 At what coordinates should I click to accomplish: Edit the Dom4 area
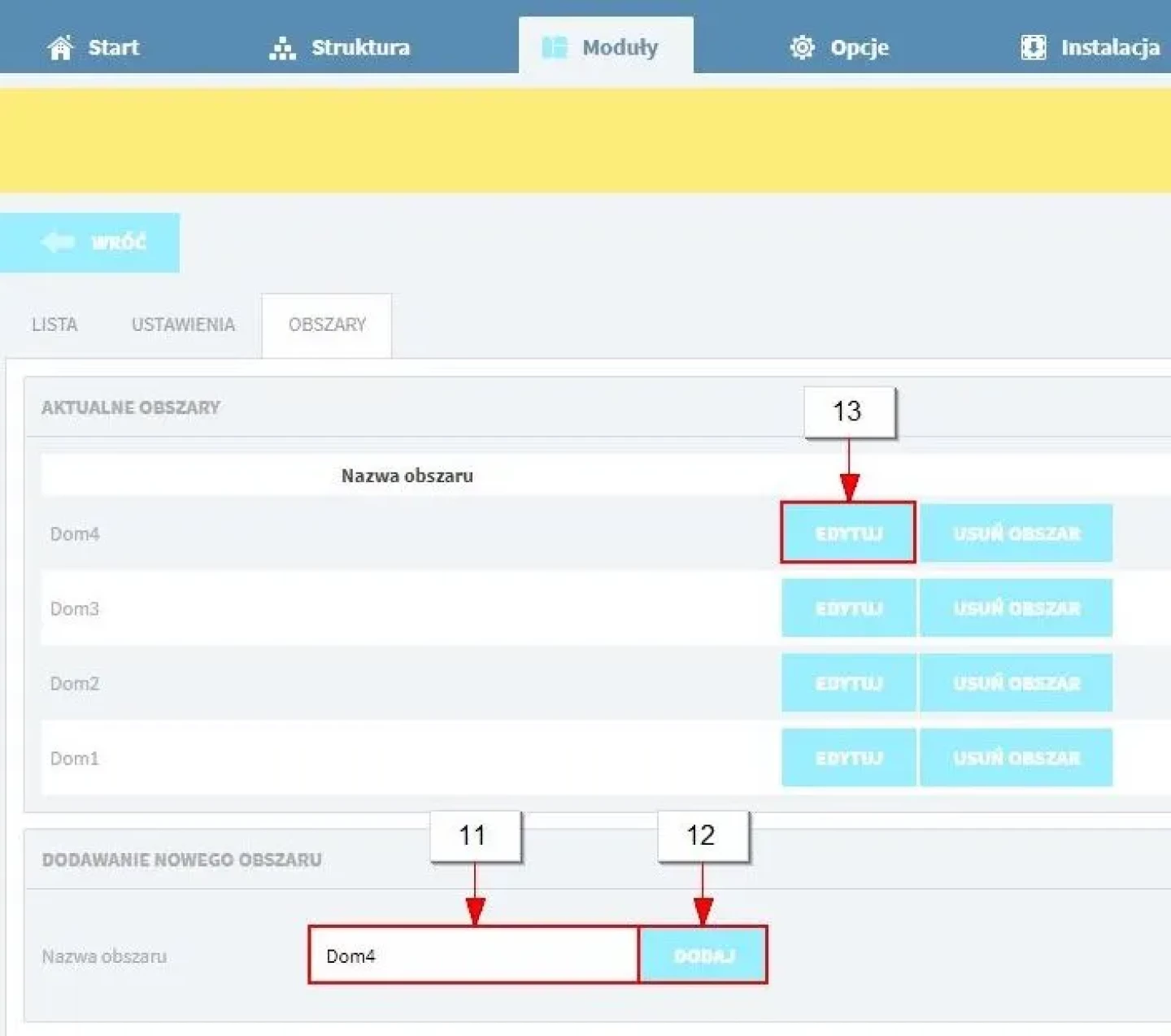[x=848, y=533]
